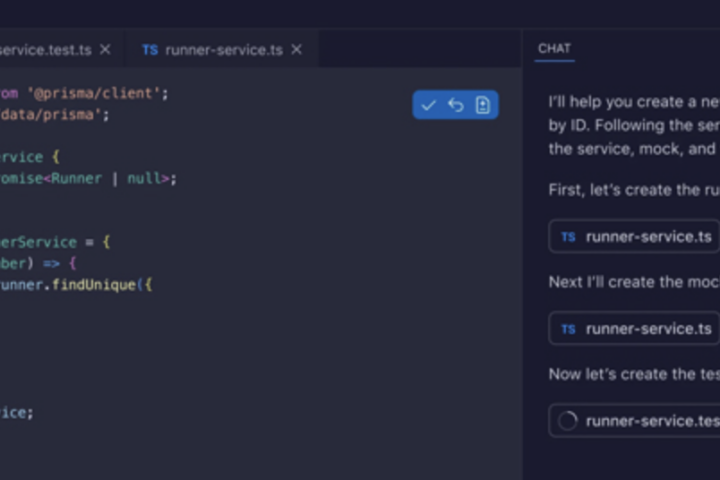Click the loading spinner on runner-service.tes chip
This screenshot has height=480, width=720.
[568, 421]
